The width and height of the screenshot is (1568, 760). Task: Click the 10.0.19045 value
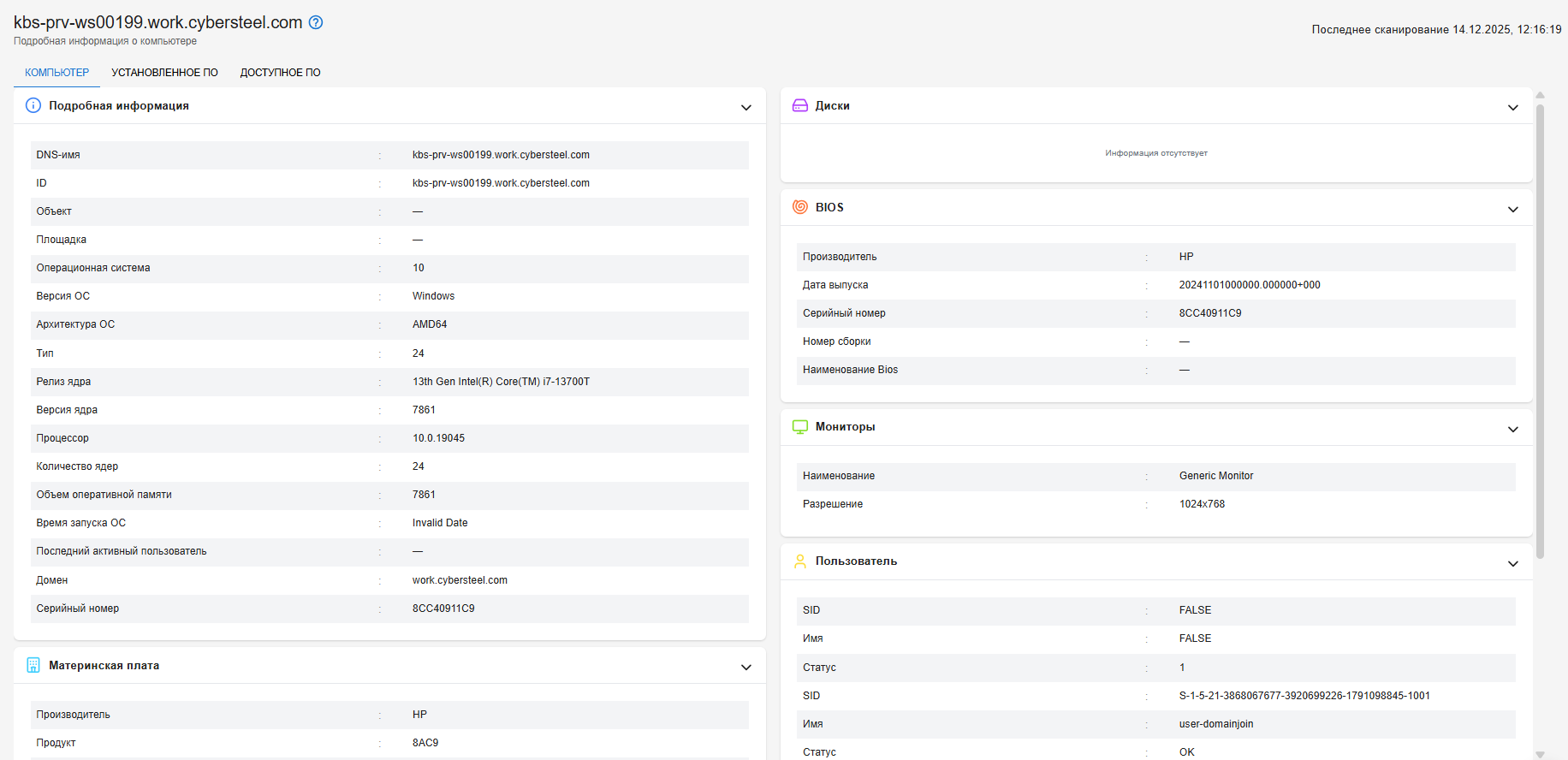click(x=438, y=438)
